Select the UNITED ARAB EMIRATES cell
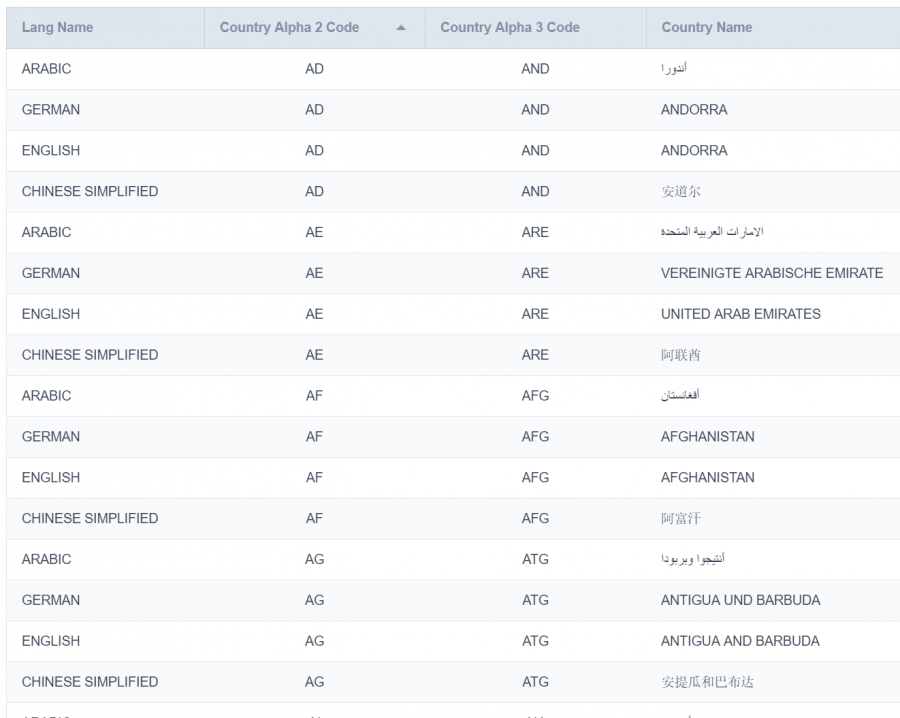 [740, 314]
